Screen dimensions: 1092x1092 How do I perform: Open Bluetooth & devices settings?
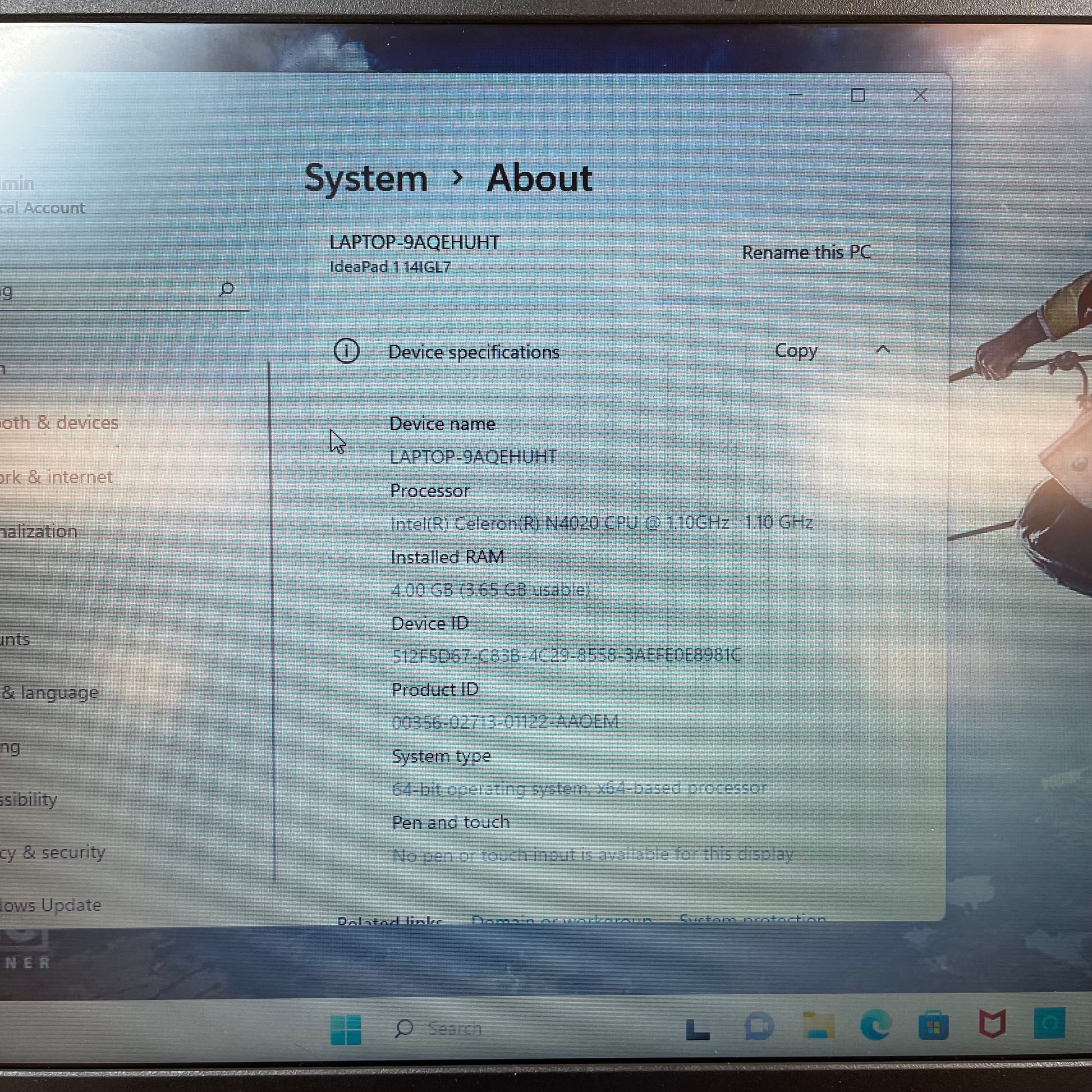pos(59,422)
